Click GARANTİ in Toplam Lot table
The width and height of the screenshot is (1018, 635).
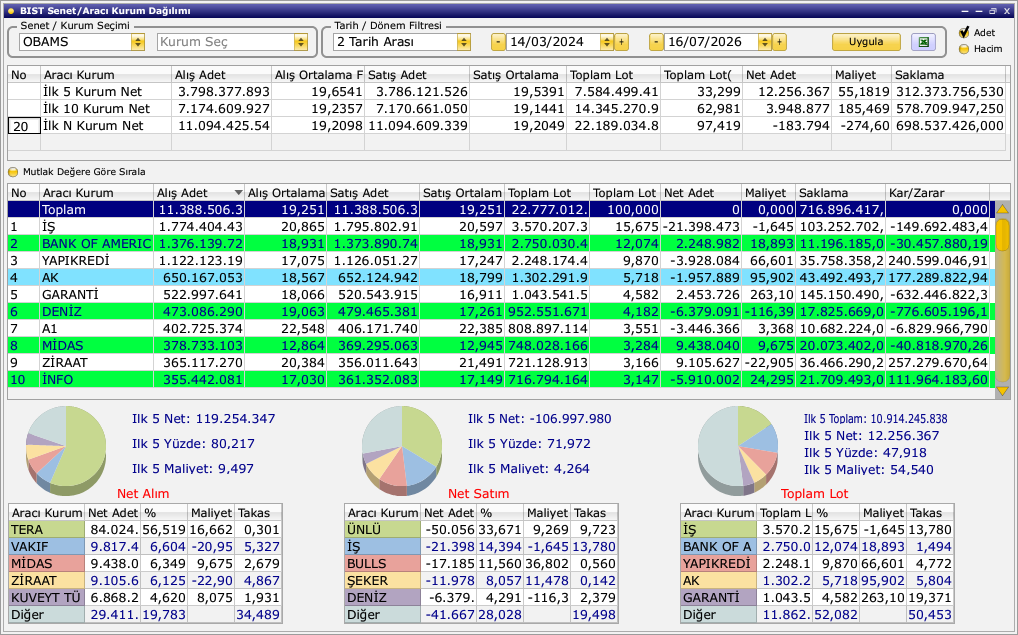point(719,597)
